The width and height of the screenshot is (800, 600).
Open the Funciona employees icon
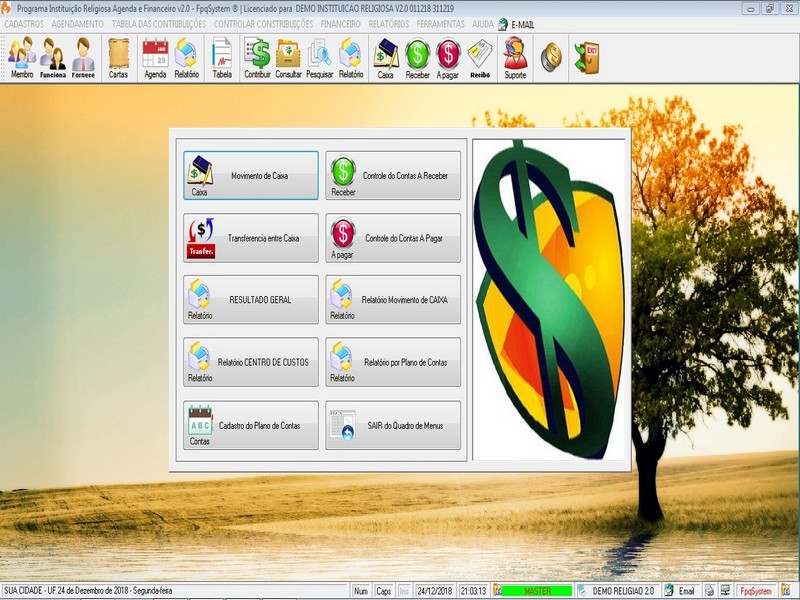pos(53,58)
